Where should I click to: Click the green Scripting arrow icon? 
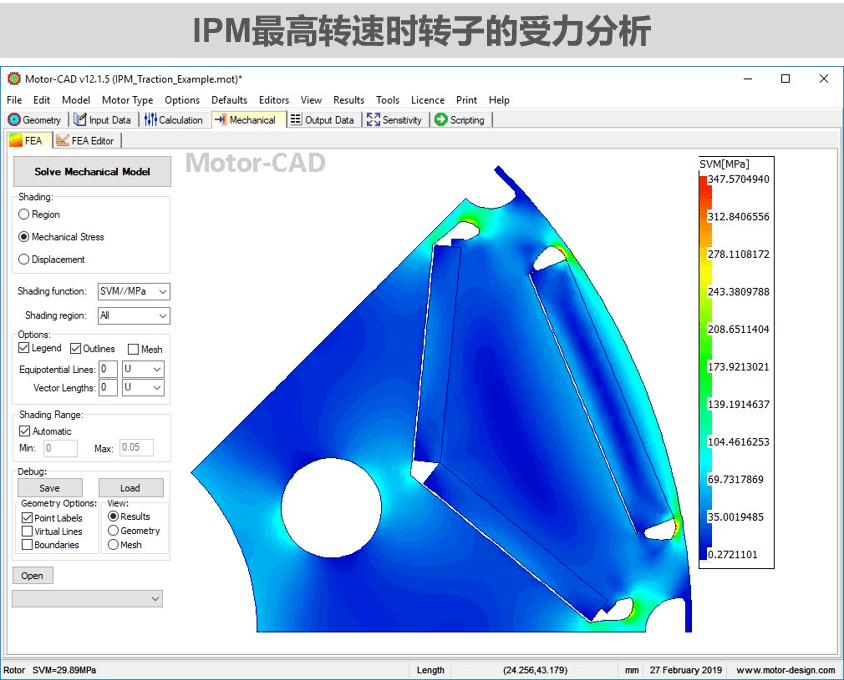pos(441,120)
